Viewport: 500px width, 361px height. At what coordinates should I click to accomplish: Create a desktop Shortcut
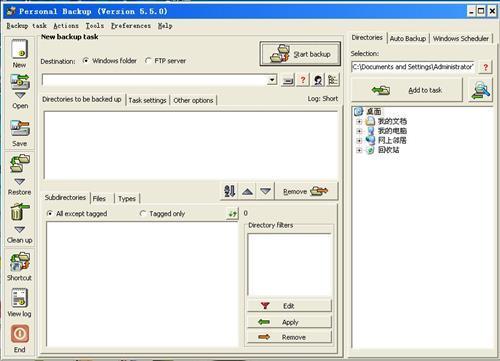[x=20, y=261]
